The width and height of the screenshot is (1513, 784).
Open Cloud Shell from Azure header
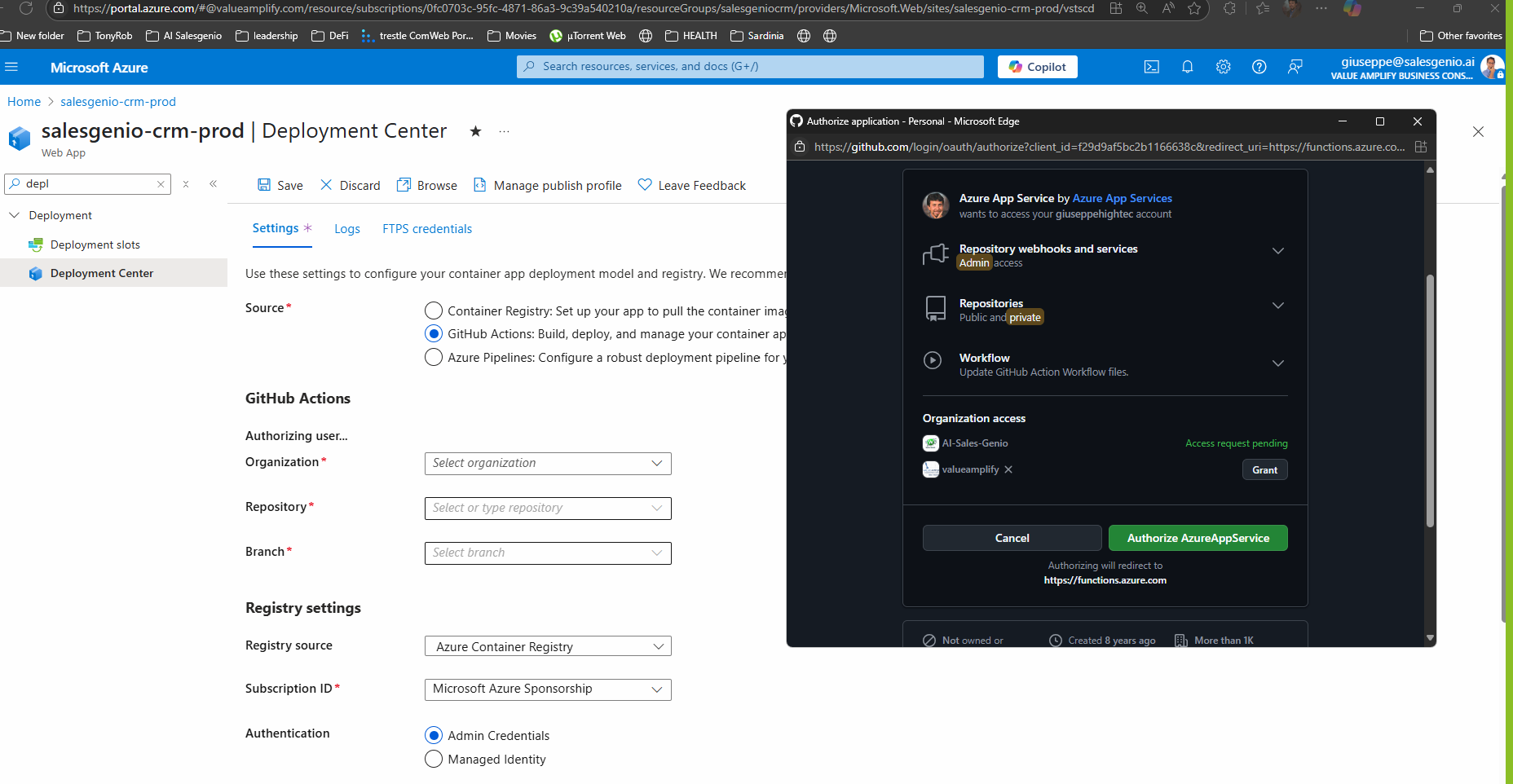(1152, 67)
